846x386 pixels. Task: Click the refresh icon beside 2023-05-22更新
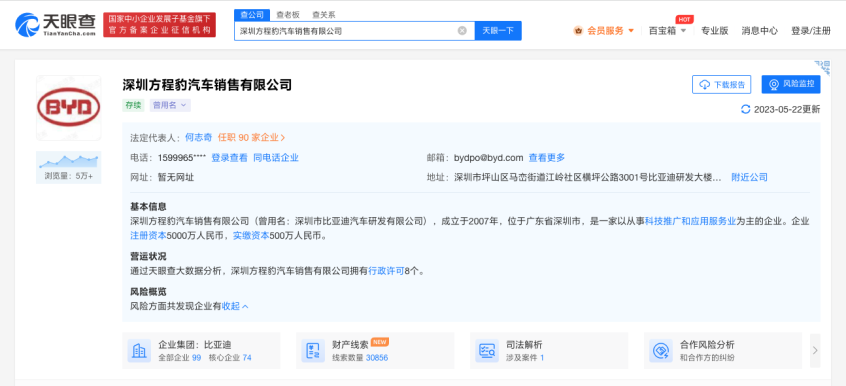(746, 109)
